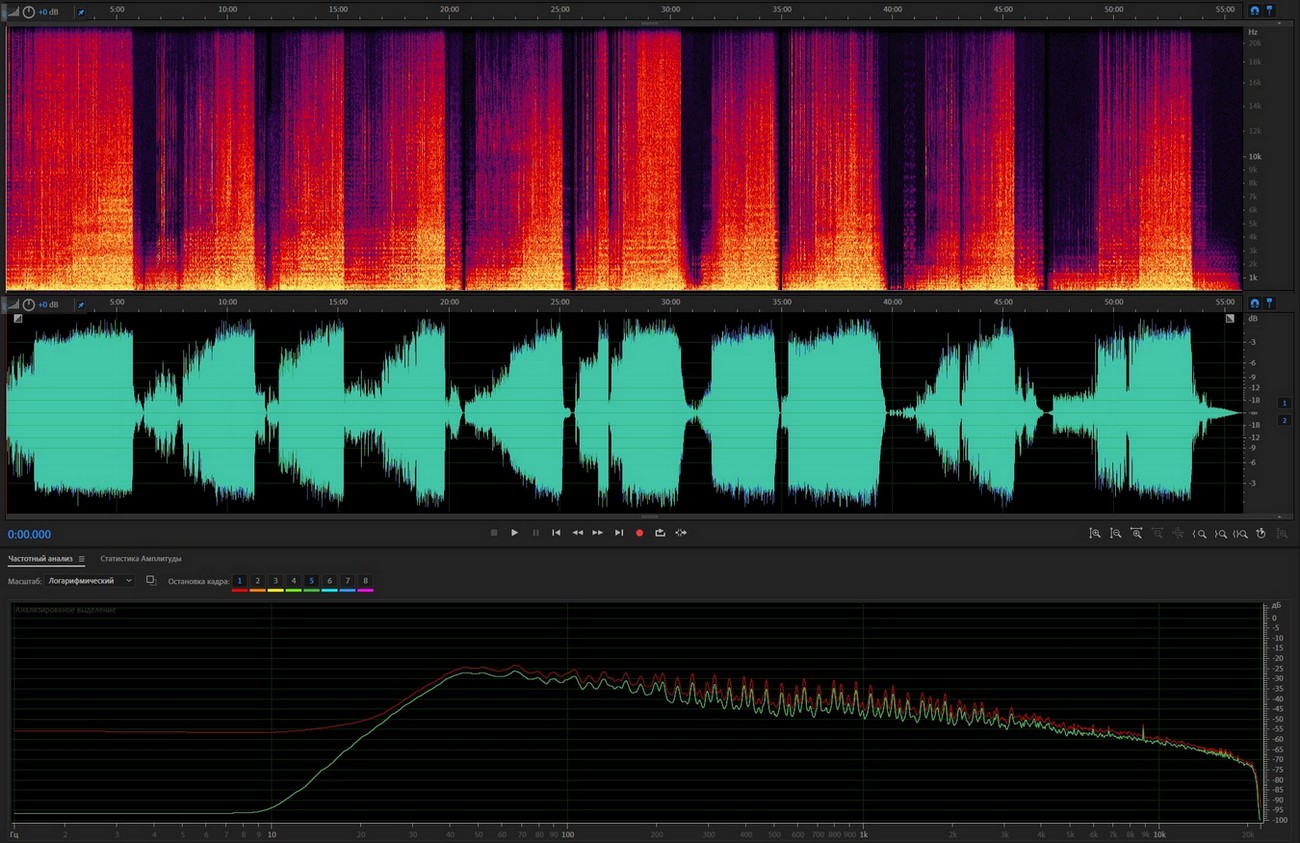Click frame hold button 8

point(365,581)
